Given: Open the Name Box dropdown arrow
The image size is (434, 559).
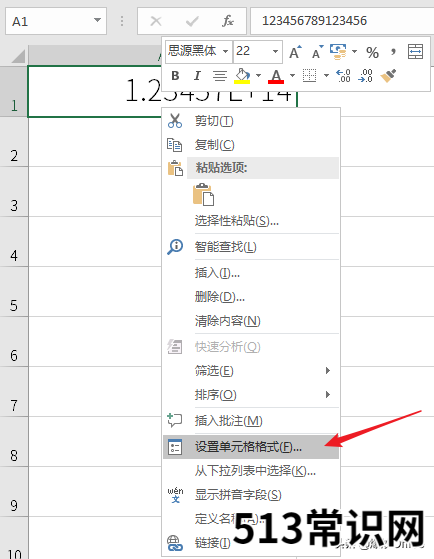Looking at the screenshot, I should (97, 20).
